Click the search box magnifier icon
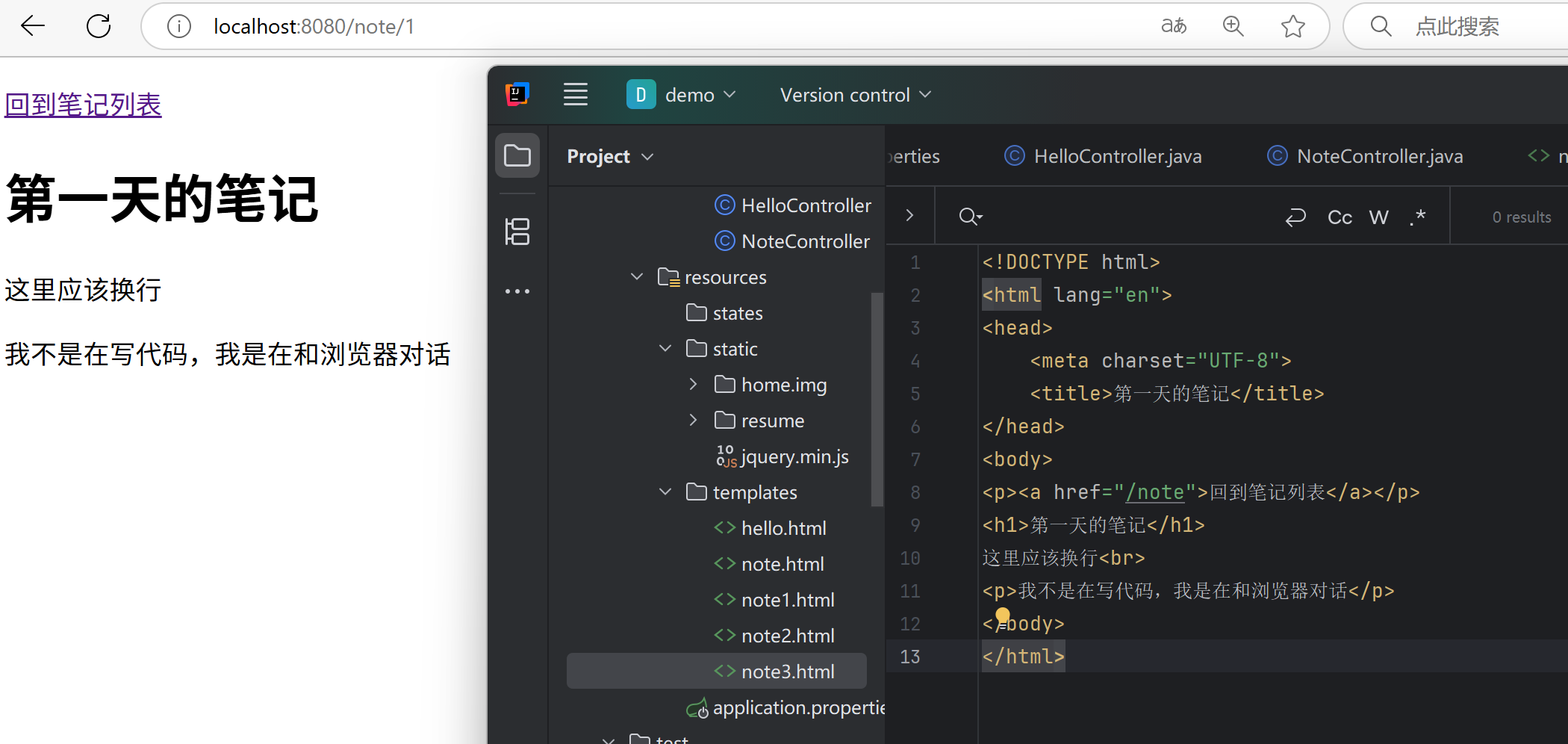This screenshot has width=1568, height=744. click(x=1381, y=26)
